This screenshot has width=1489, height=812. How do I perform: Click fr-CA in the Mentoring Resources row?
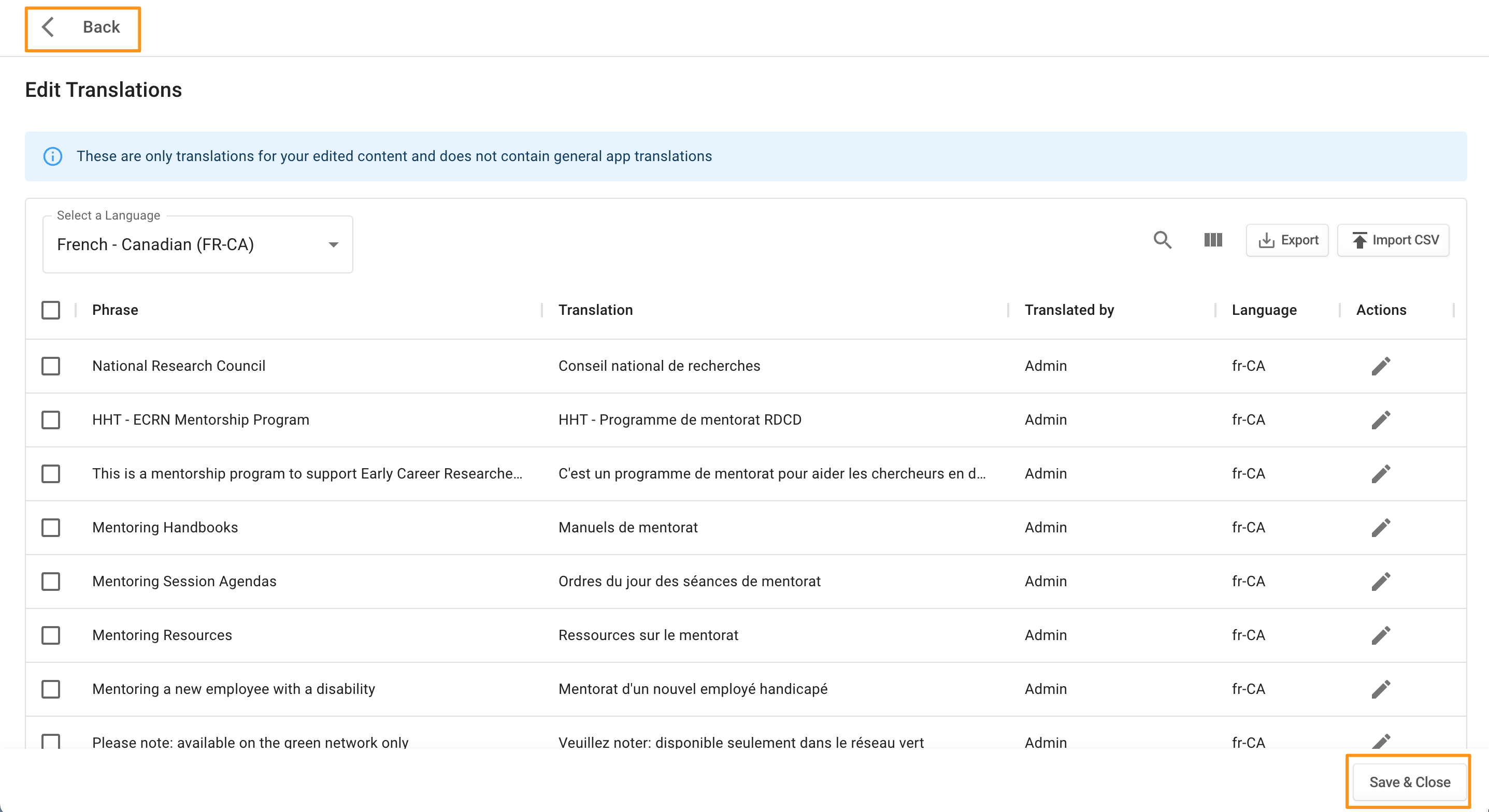point(1248,635)
